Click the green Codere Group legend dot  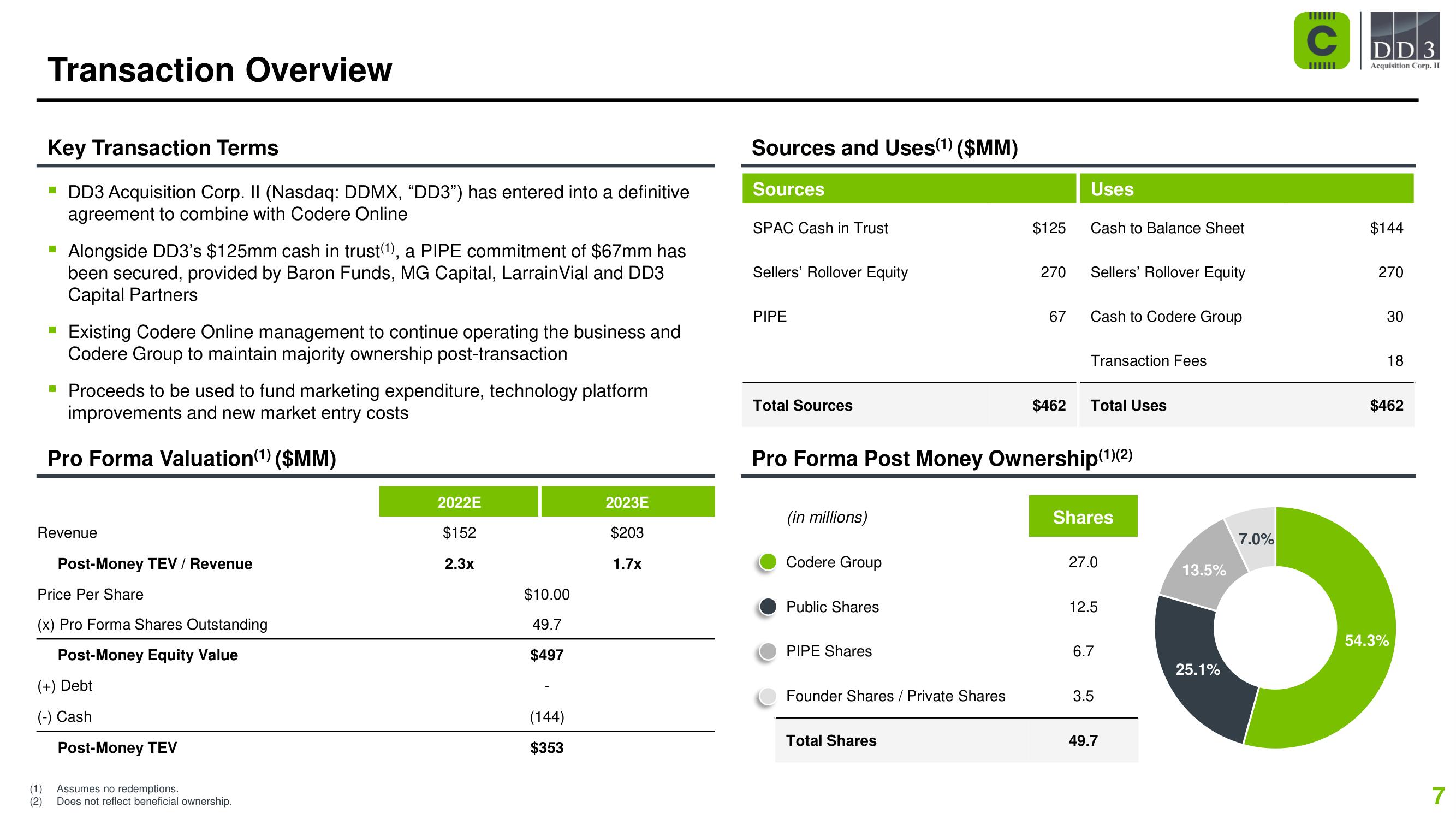[x=768, y=562]
